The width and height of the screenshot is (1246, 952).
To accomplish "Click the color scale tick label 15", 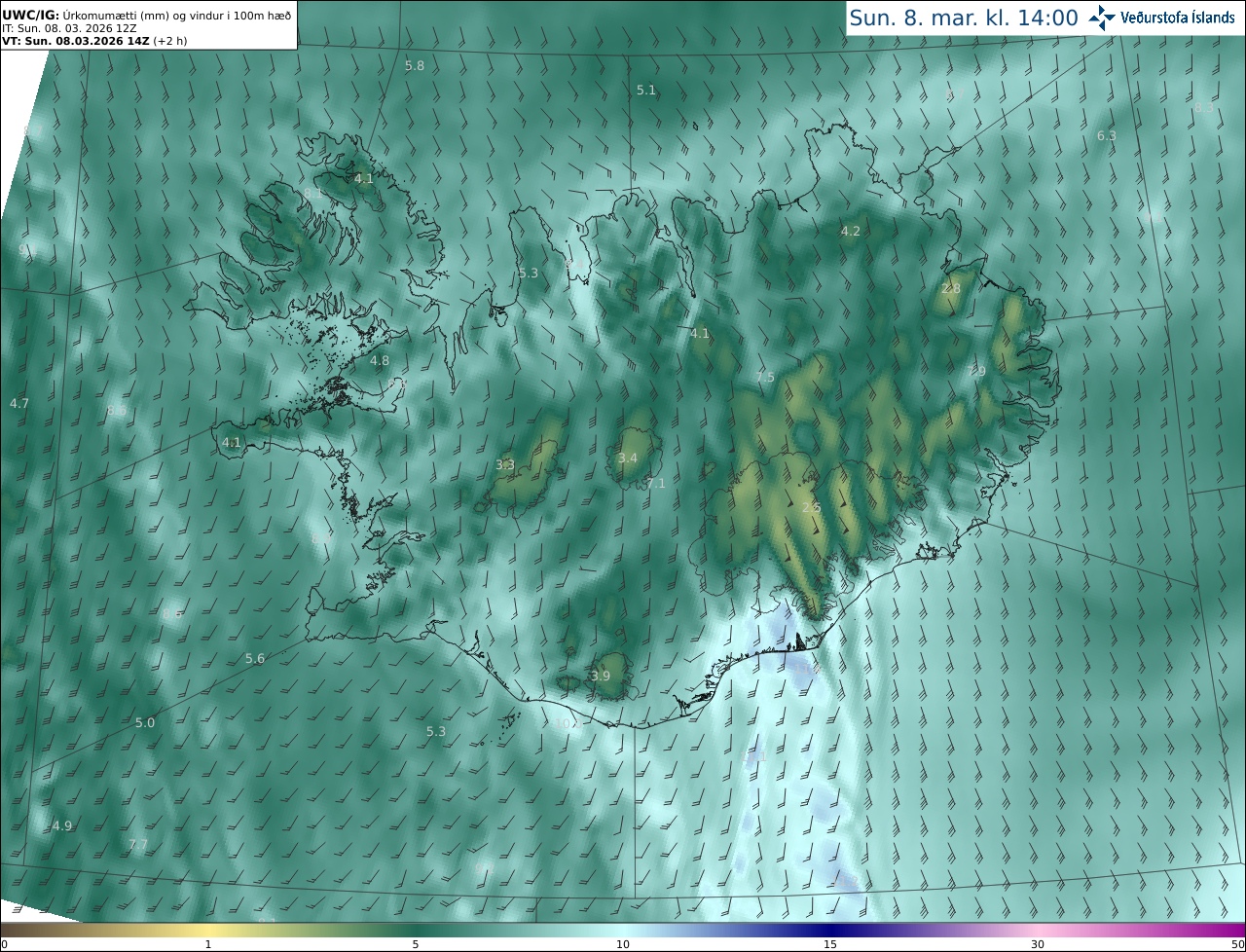I will (830, 944).
